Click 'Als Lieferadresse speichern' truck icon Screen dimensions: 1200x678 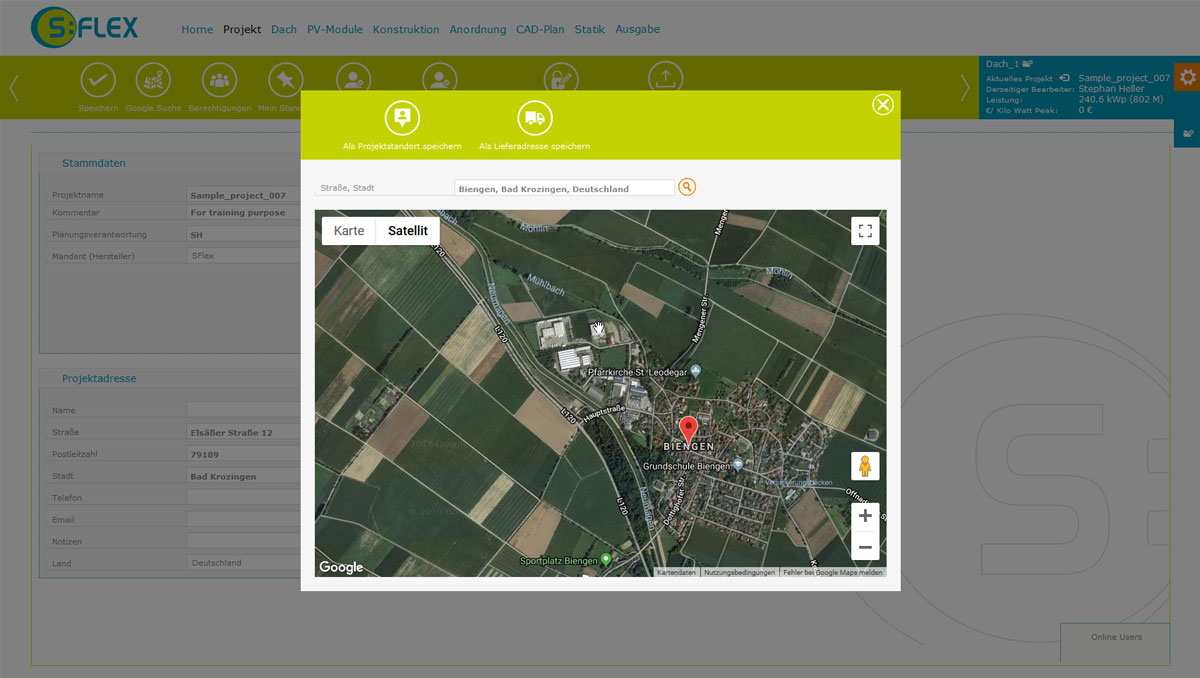pyautogui.click(x=535, y=119)
